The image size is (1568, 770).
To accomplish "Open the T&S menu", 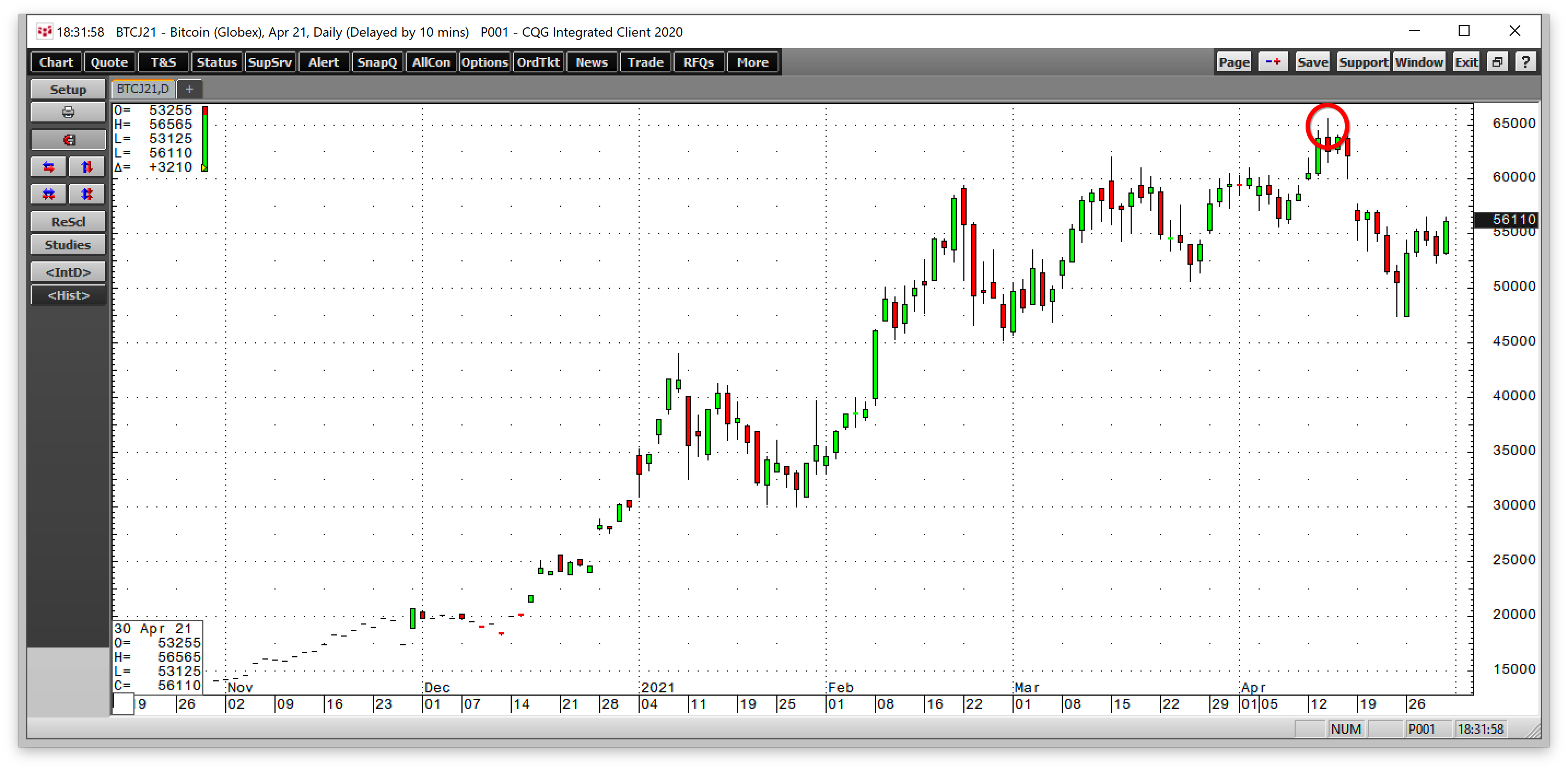I will (x=163, y=62).
